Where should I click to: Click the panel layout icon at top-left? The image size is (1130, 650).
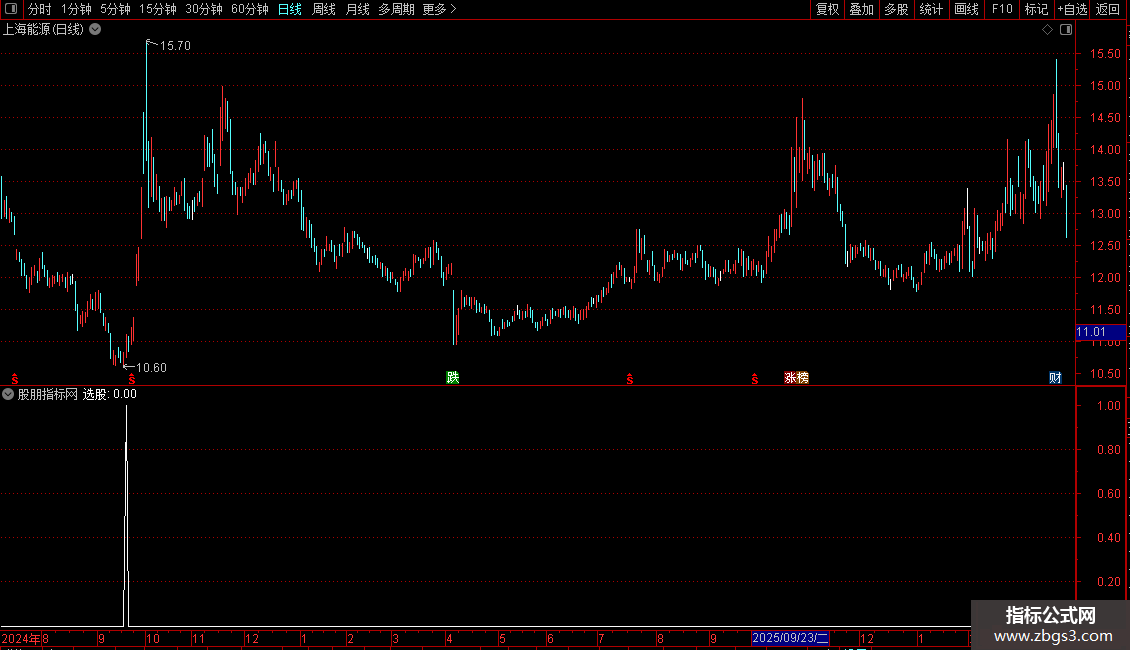(11, 9)
